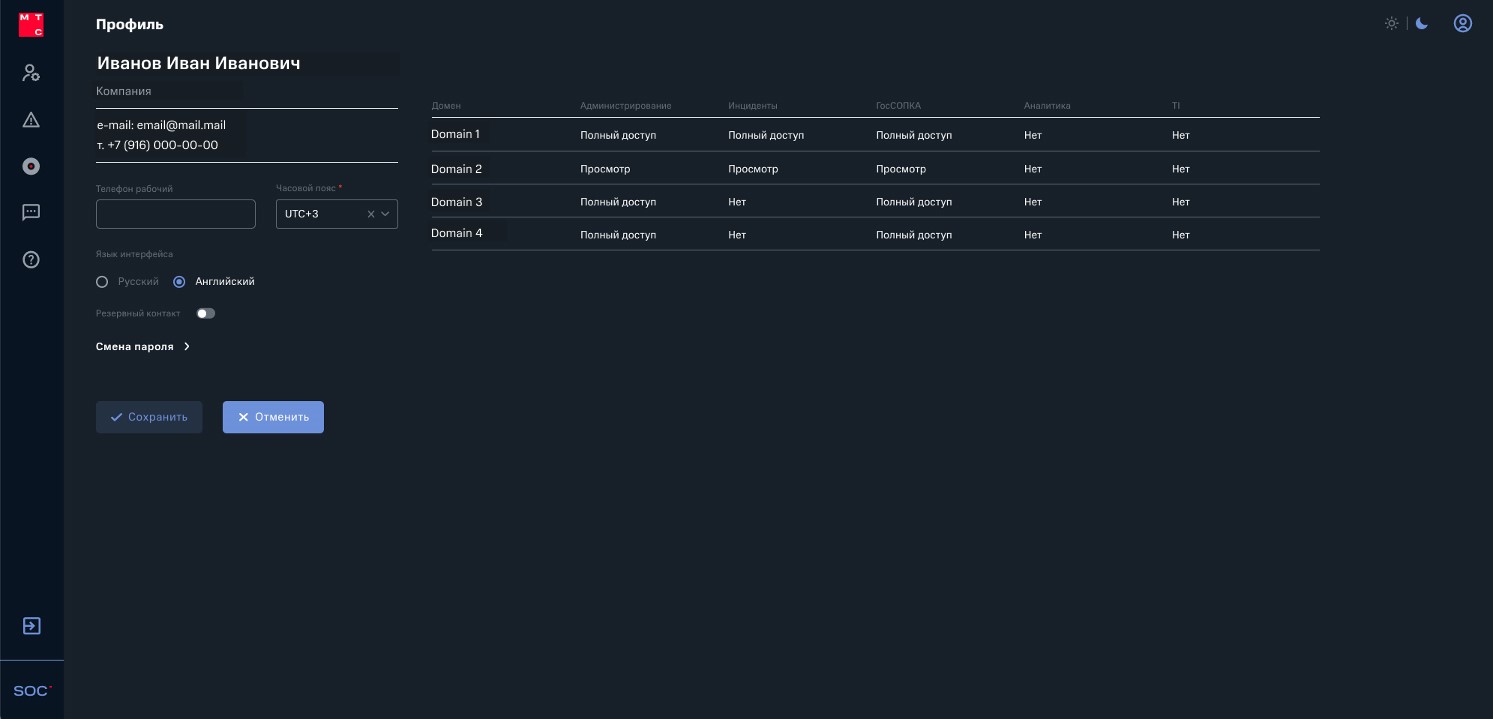Image resolution: width=1493 pixels, height=719 pixels.
Task: Click the Сохранить button
Action: click(x=149, y=417)
